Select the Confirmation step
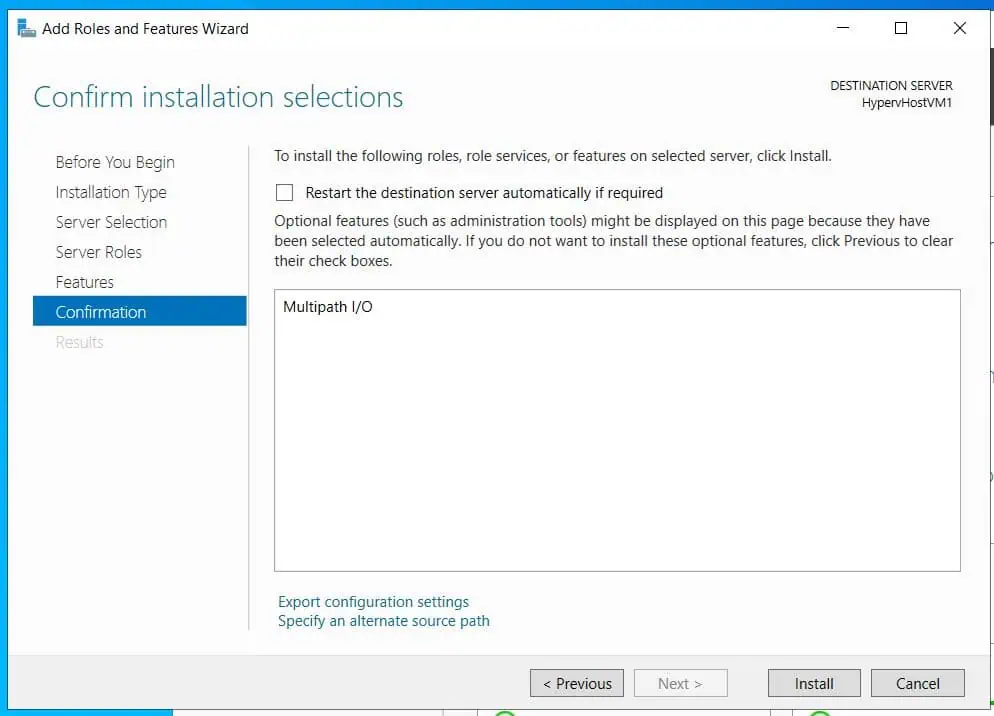 pyautogui.click(x=139, y=311)
